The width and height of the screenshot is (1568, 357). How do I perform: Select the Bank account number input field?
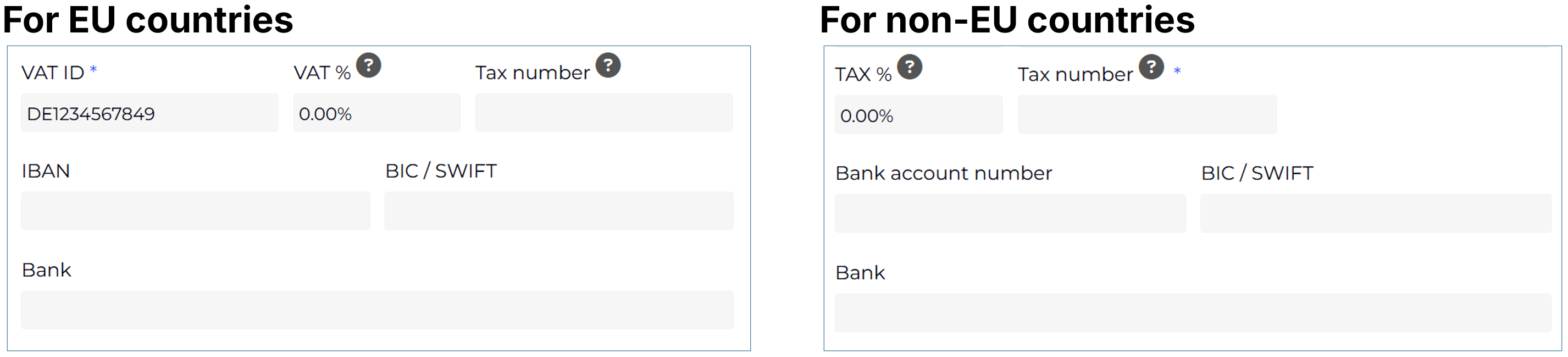(1010, 213)
